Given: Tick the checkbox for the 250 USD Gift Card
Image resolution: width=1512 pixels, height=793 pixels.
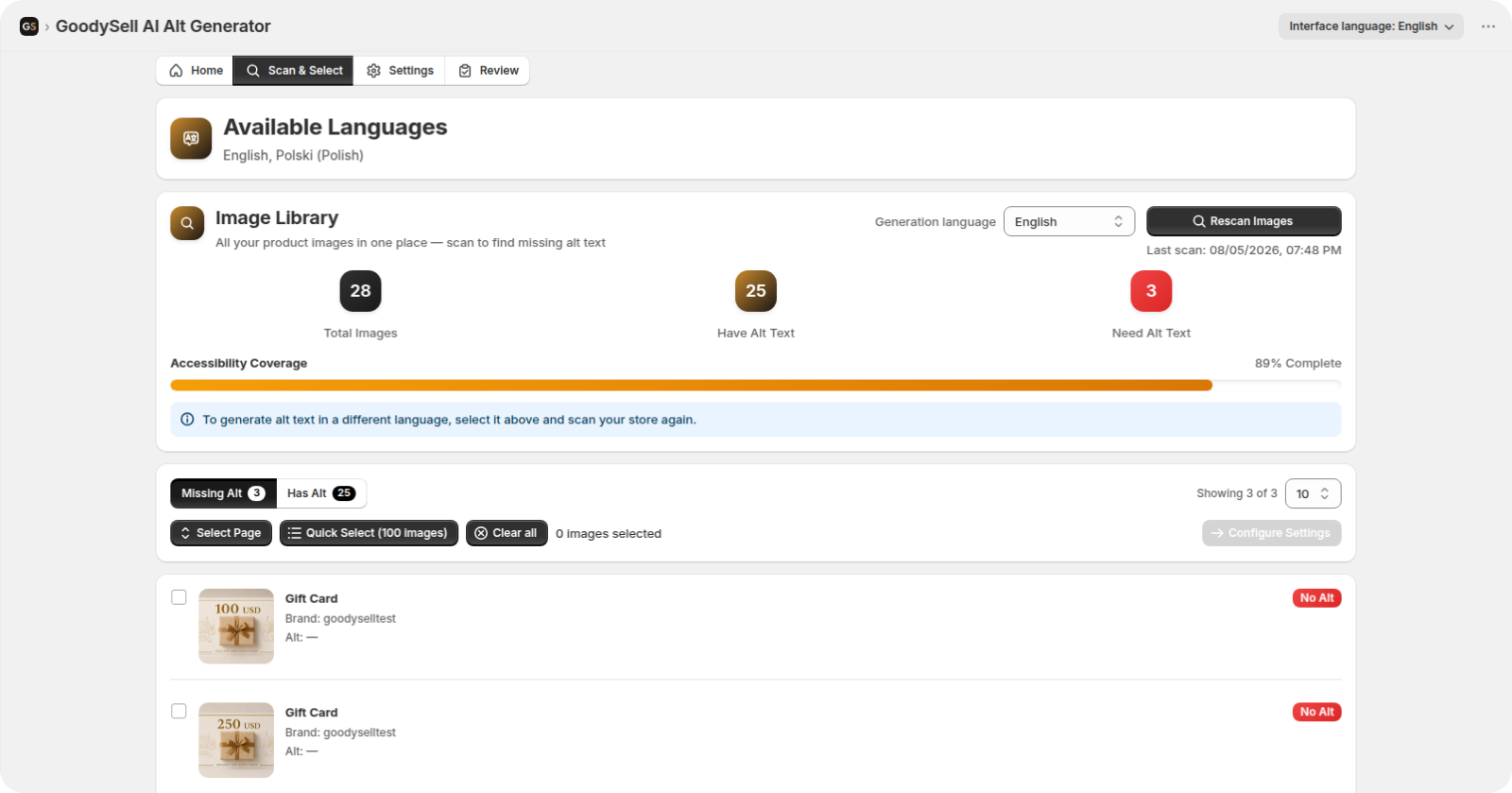Looking at the screenshot, I should pyautogui.click(x=179, y=711).
